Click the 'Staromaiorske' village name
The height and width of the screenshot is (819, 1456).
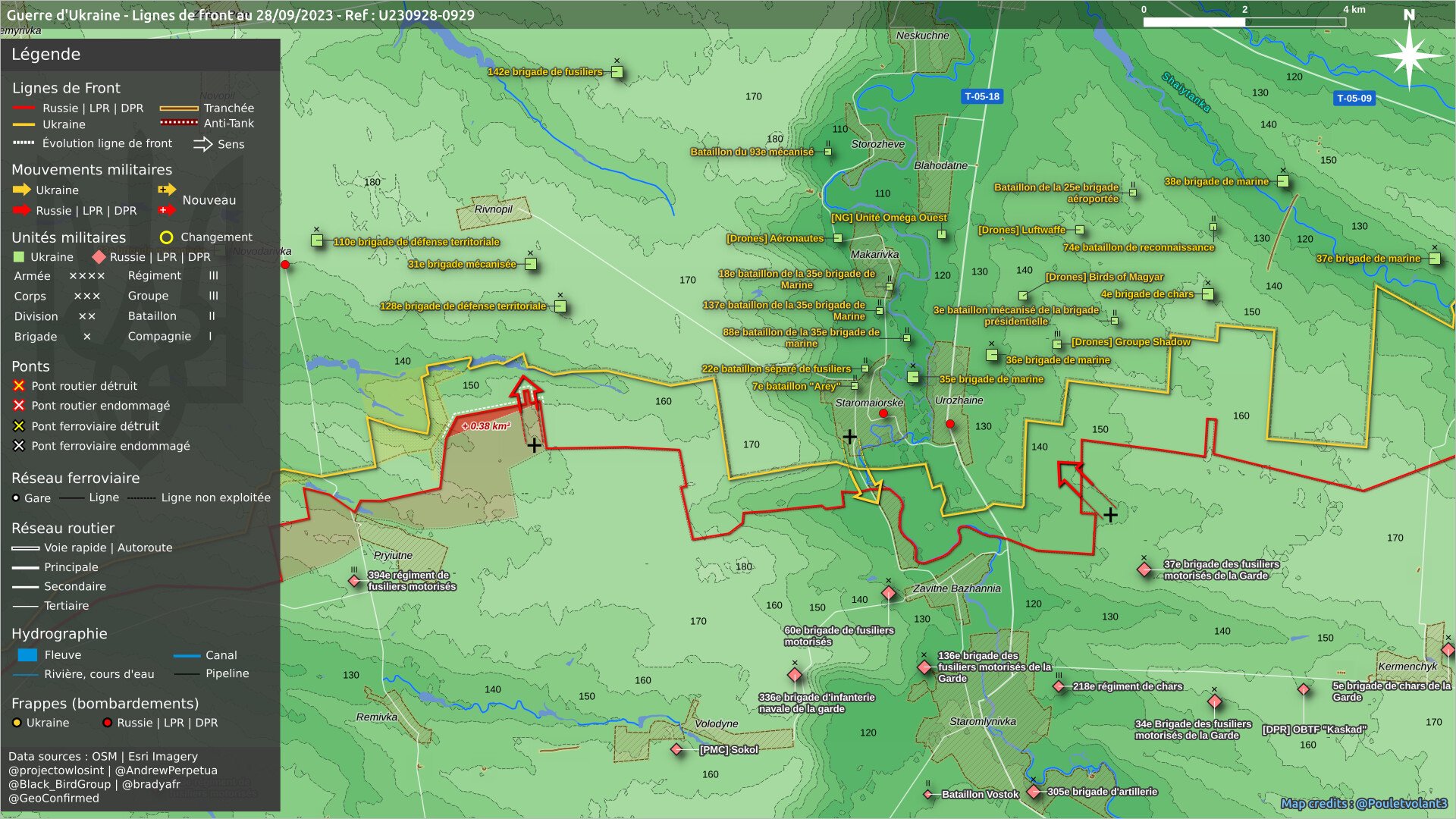[x=869, y=403]
